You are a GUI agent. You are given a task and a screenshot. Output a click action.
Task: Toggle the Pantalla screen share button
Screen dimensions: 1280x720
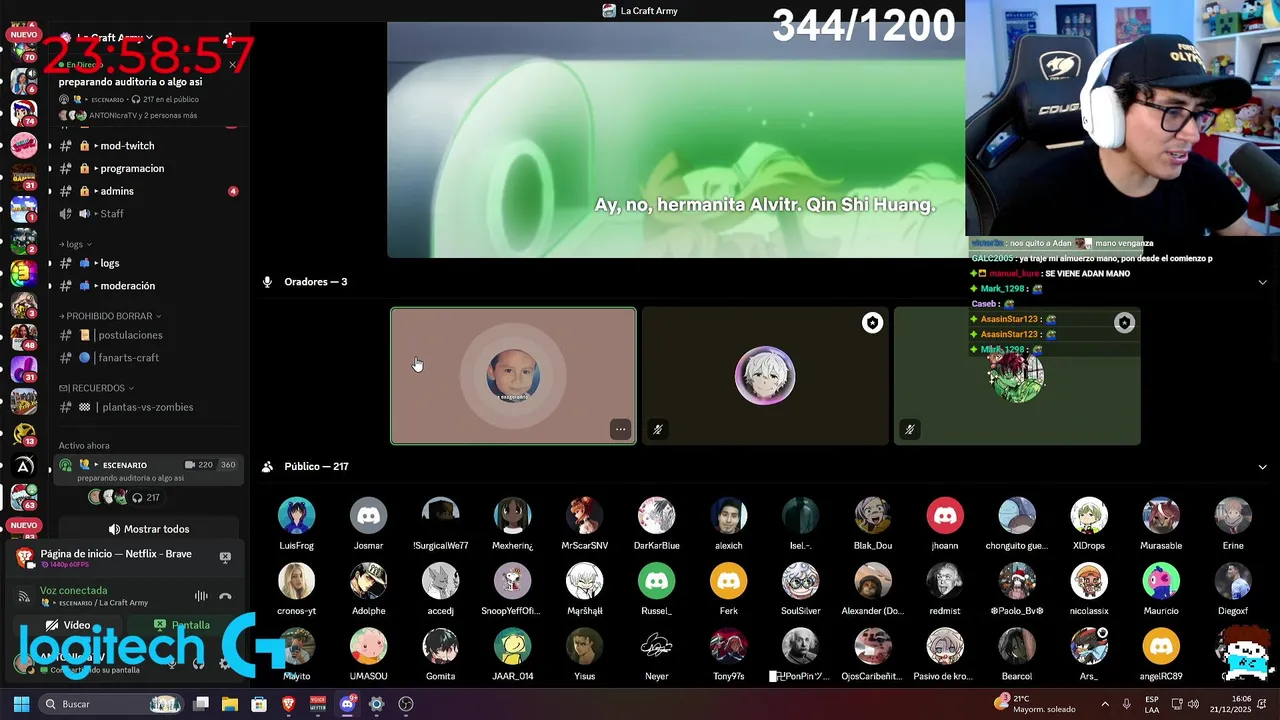(183, 625)
